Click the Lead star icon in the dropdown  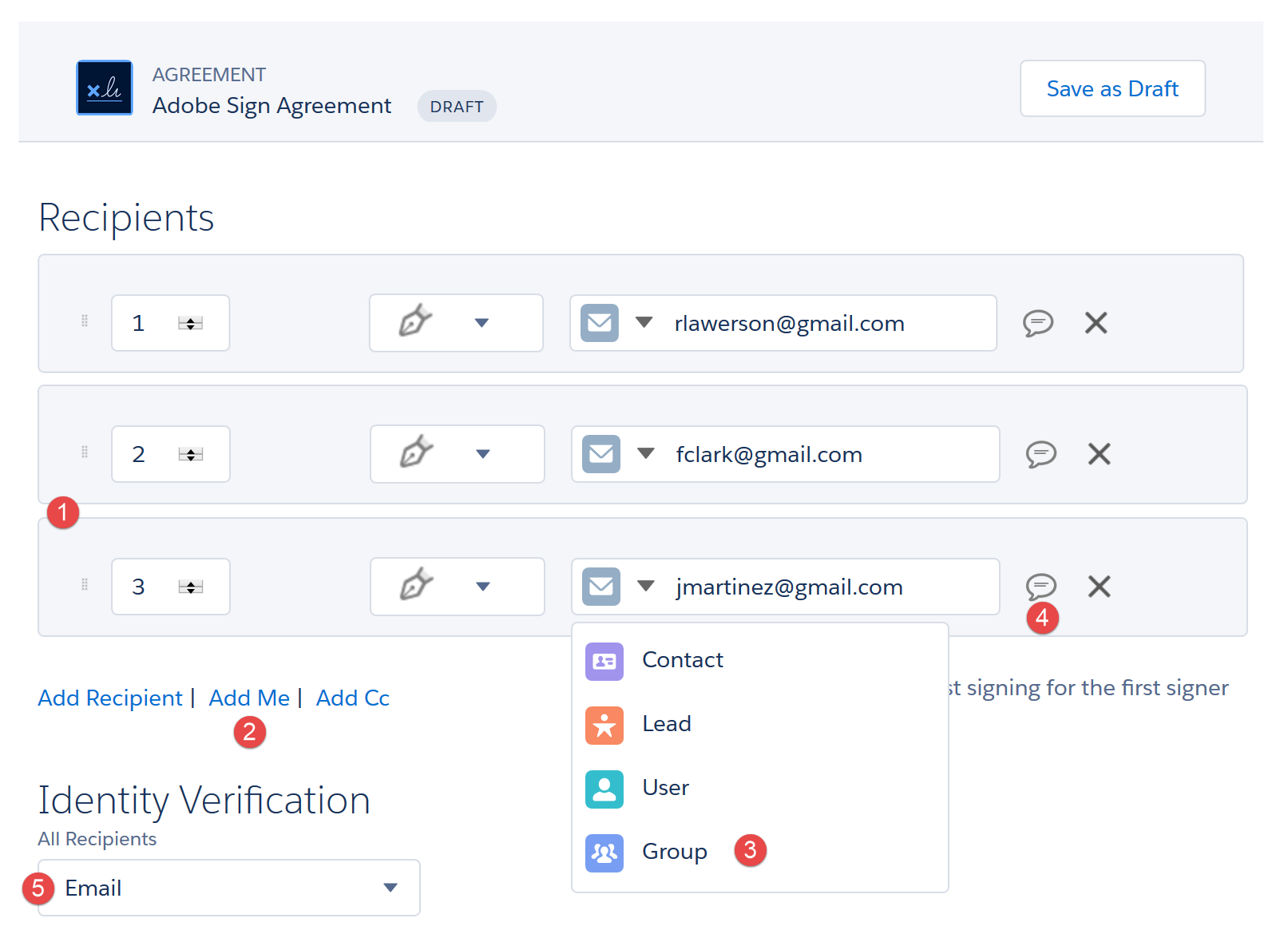pyautogui.click(x=604, y=724)
